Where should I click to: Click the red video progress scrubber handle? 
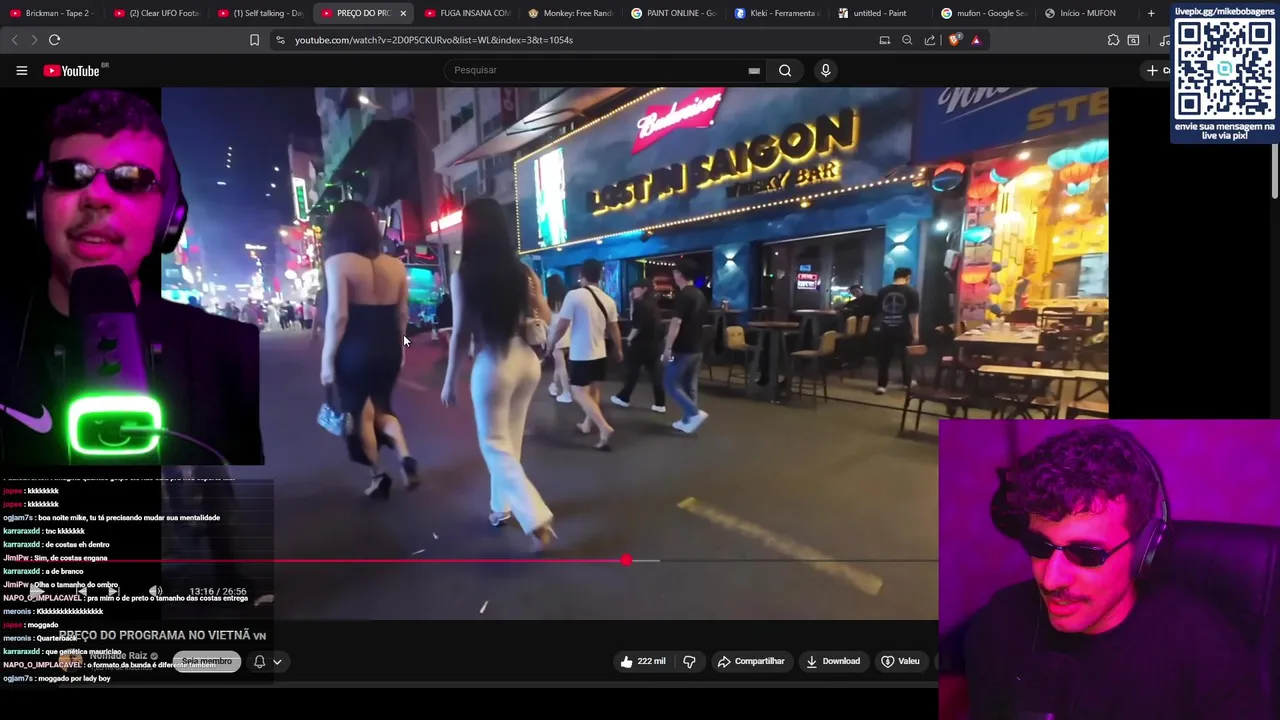pyautogui.click(x=626, y=560)
